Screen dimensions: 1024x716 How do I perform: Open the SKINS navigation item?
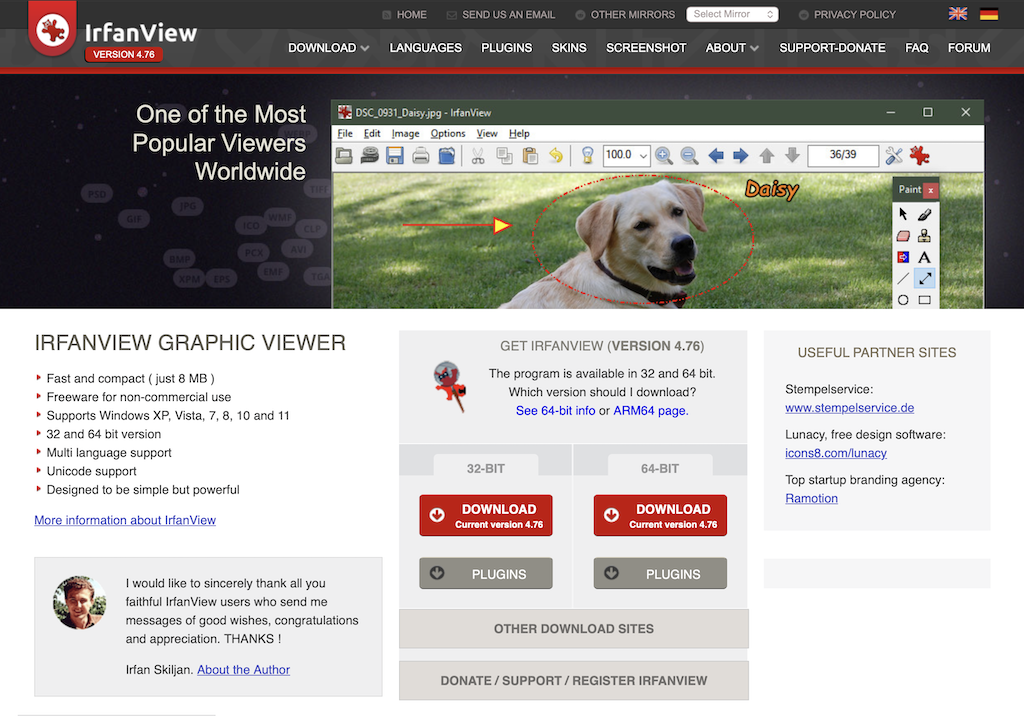[569, 48]
